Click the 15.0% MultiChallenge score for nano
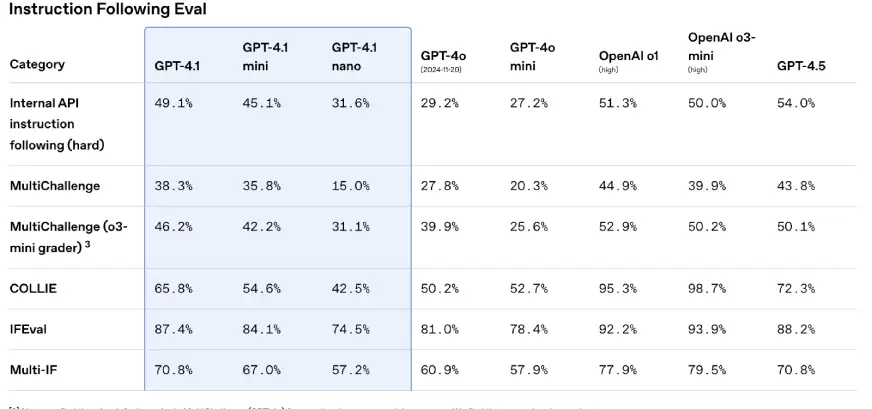Screen dimensions: 872x409 click(351, 186)
